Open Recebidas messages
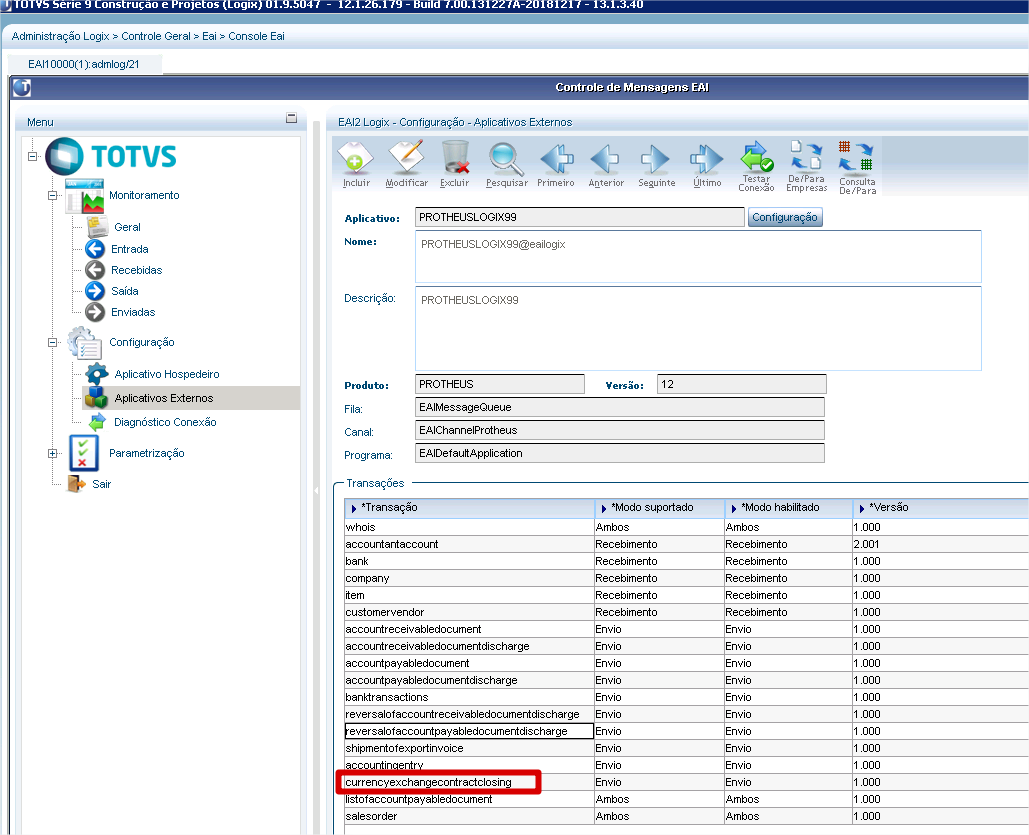The width and height of the screenshot is (1029, 835). tap(136, 270)
